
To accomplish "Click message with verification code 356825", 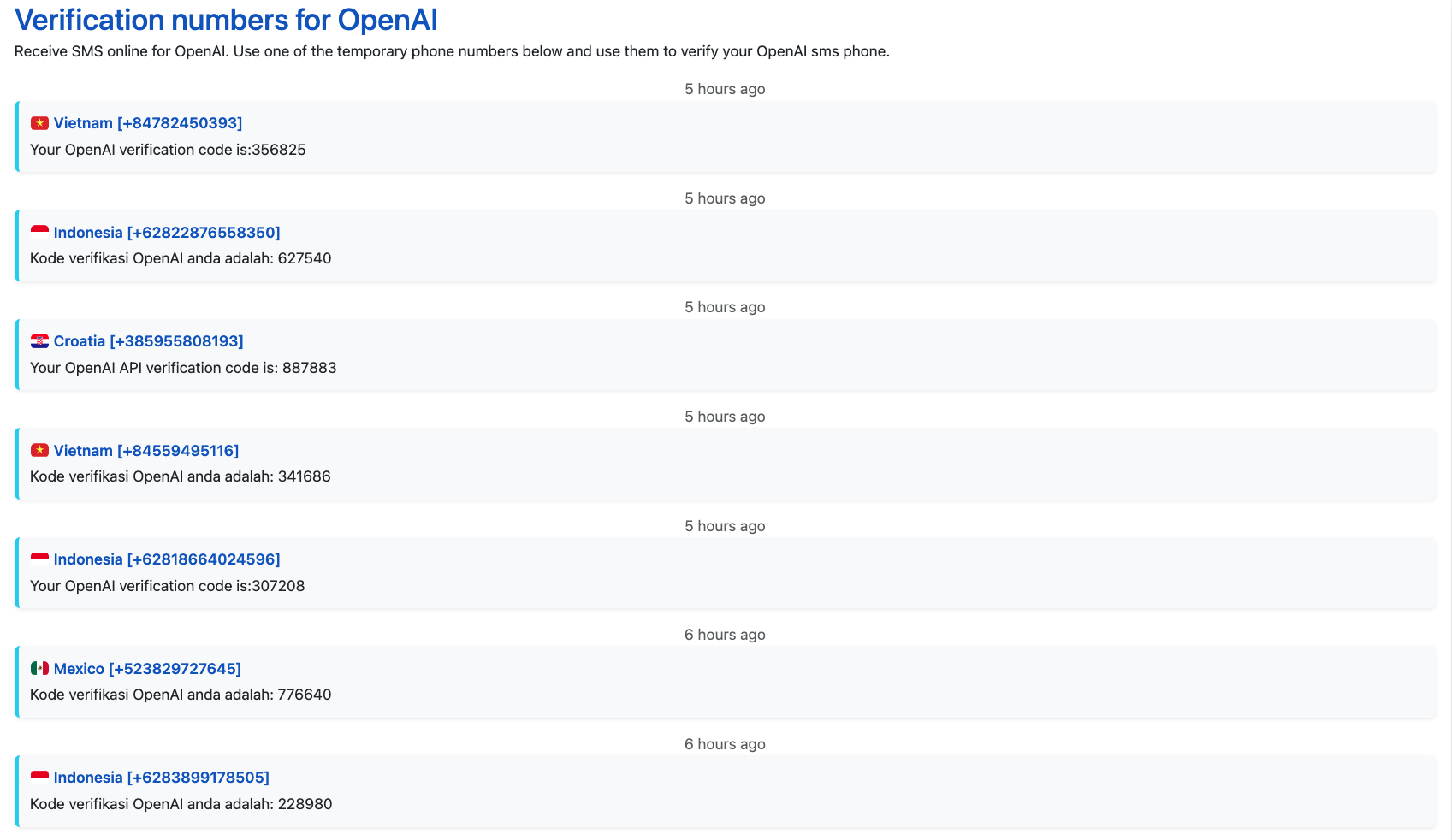I will point(168,150).
